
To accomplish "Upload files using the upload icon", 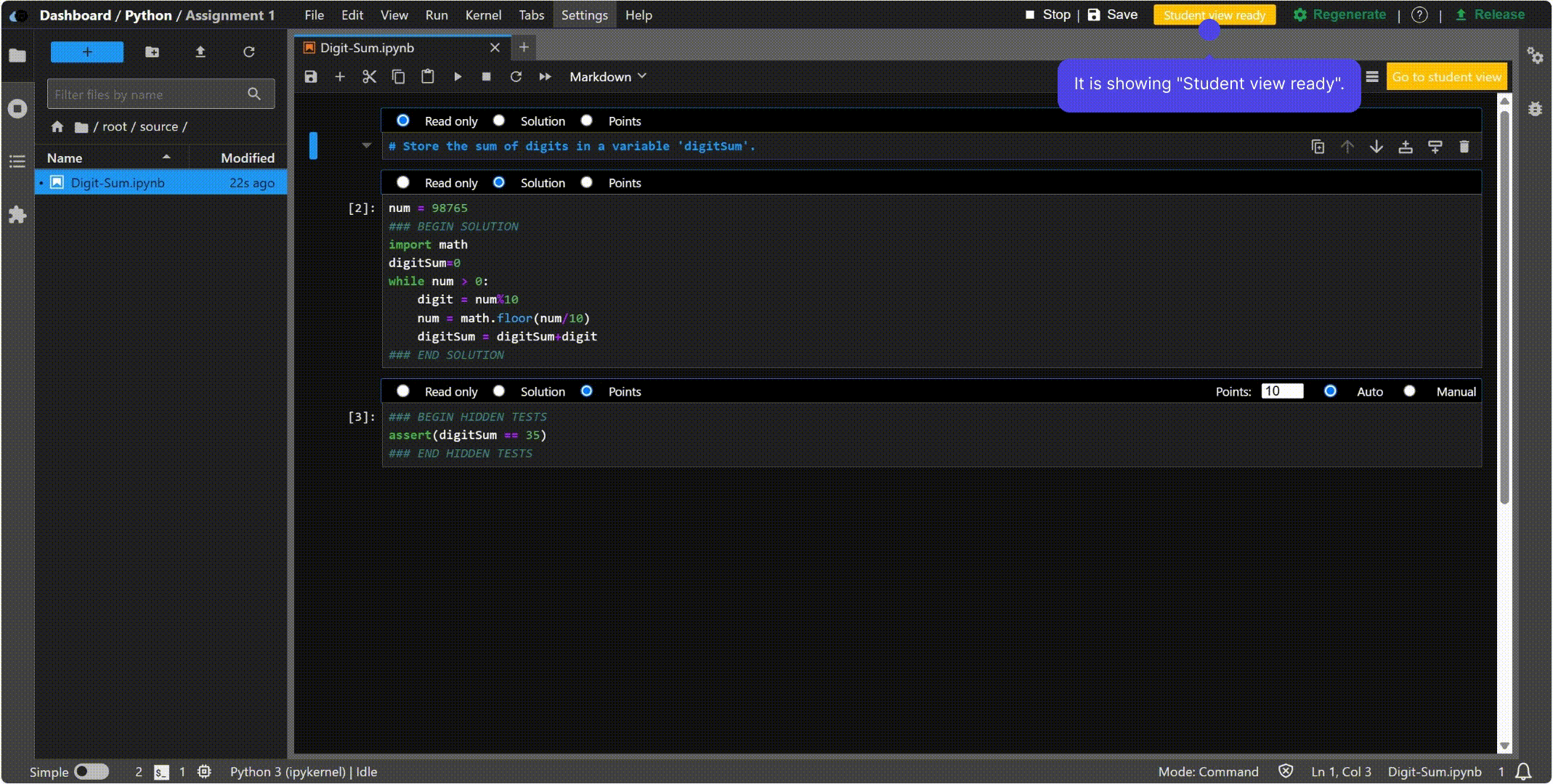I will point(200,52).
